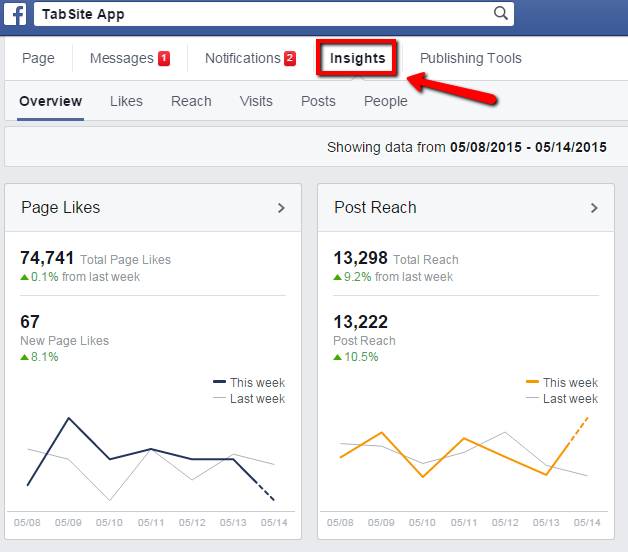Click the Page Likes panel title
The width and height of the screenshot is (628, 552).
[61, 208]
